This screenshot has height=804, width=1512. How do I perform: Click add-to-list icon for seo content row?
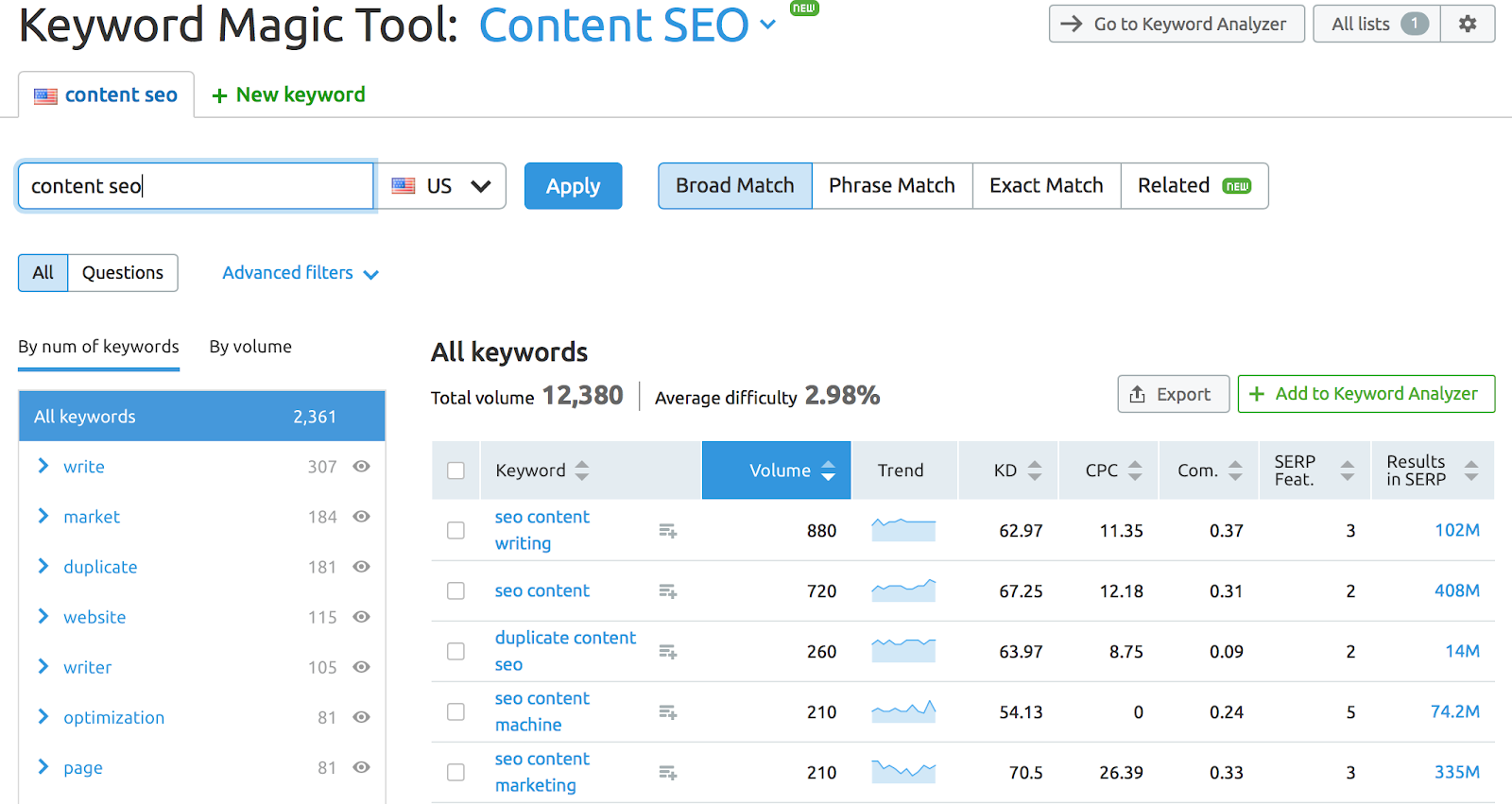(x=668, y=591)
